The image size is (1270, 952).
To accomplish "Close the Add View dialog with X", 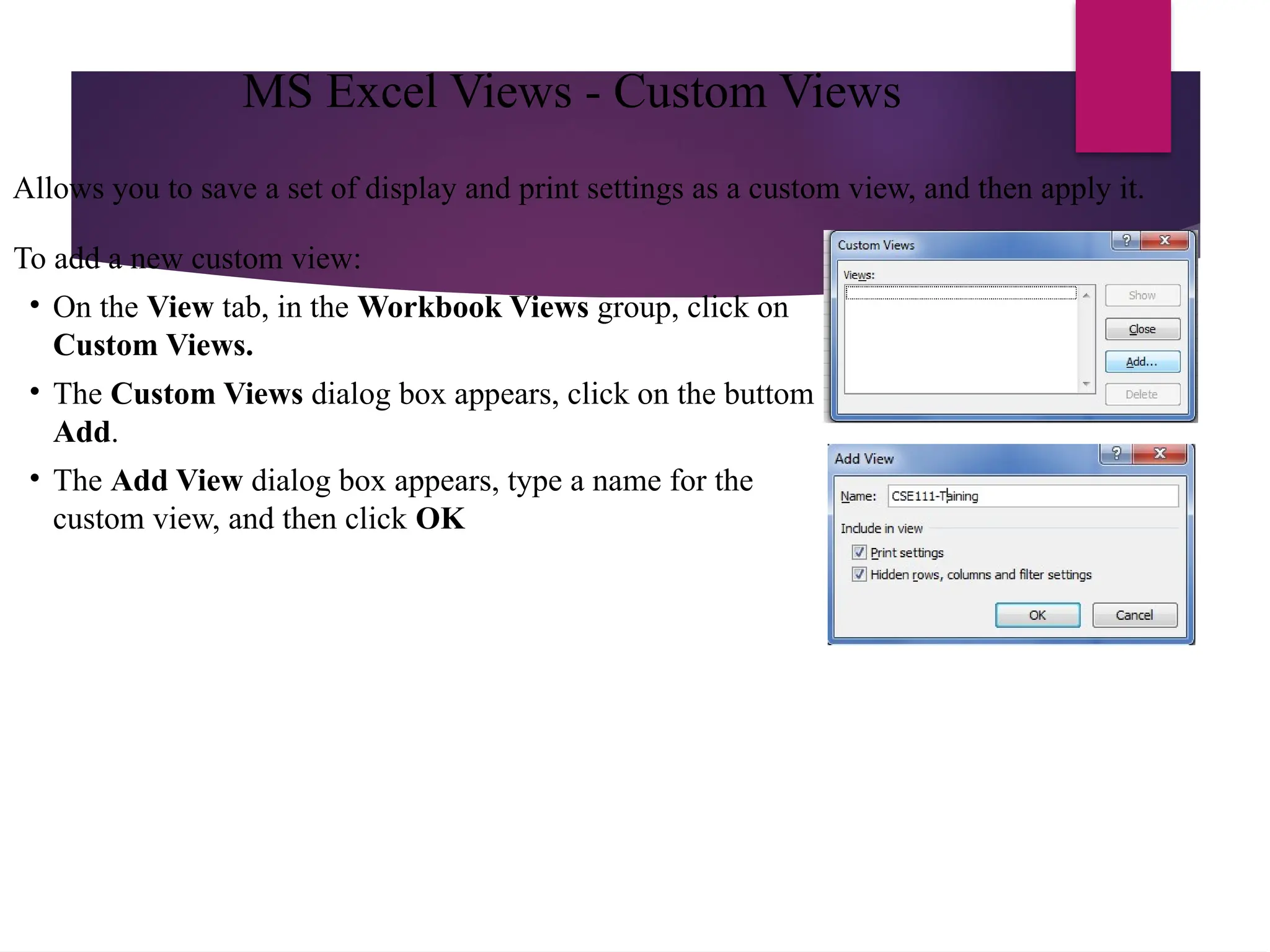I will pyautogui.click(x=1160, y=454).
